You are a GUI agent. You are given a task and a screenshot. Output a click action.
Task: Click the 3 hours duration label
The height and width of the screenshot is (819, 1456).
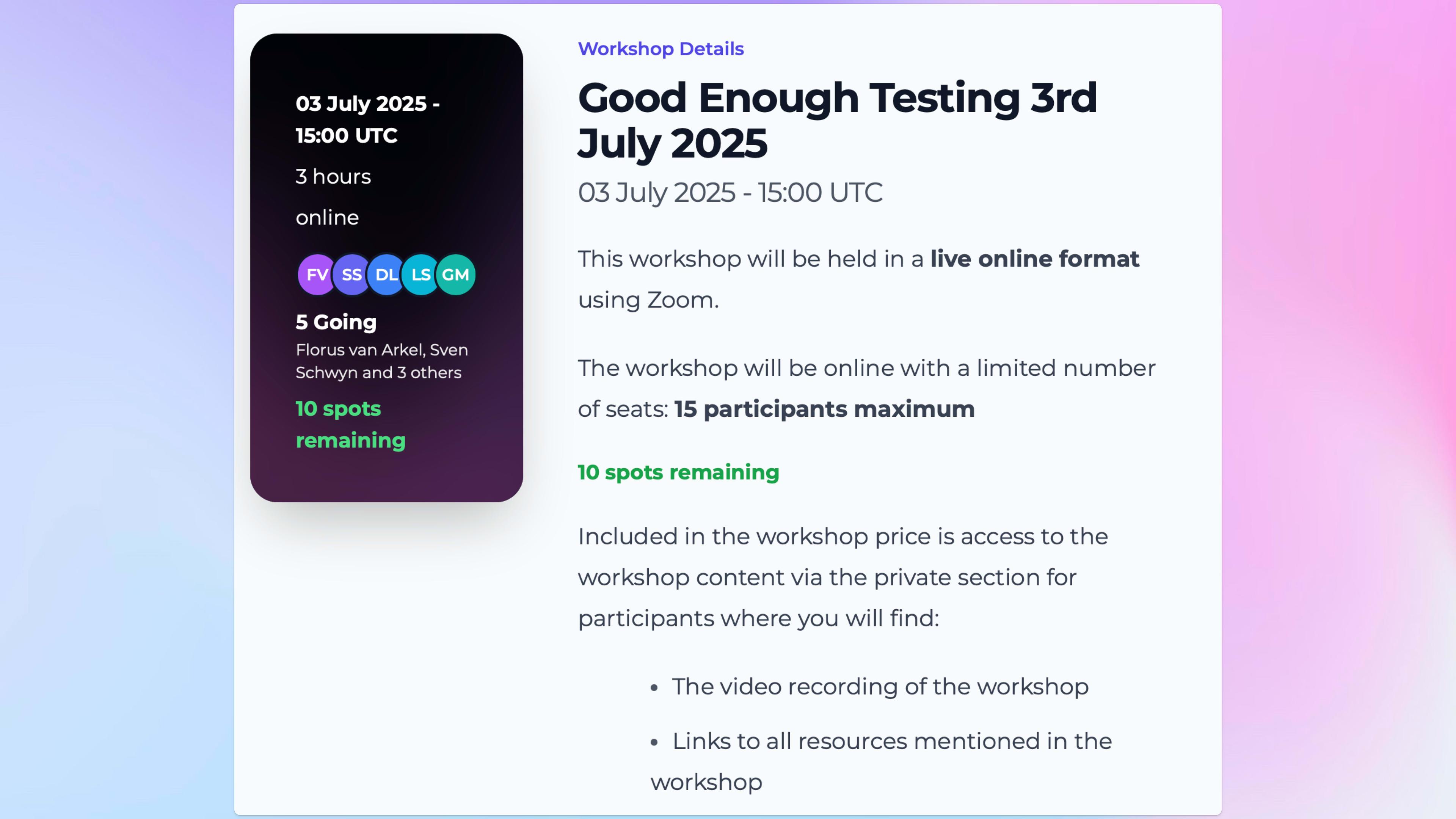click(x=333, y=176)
